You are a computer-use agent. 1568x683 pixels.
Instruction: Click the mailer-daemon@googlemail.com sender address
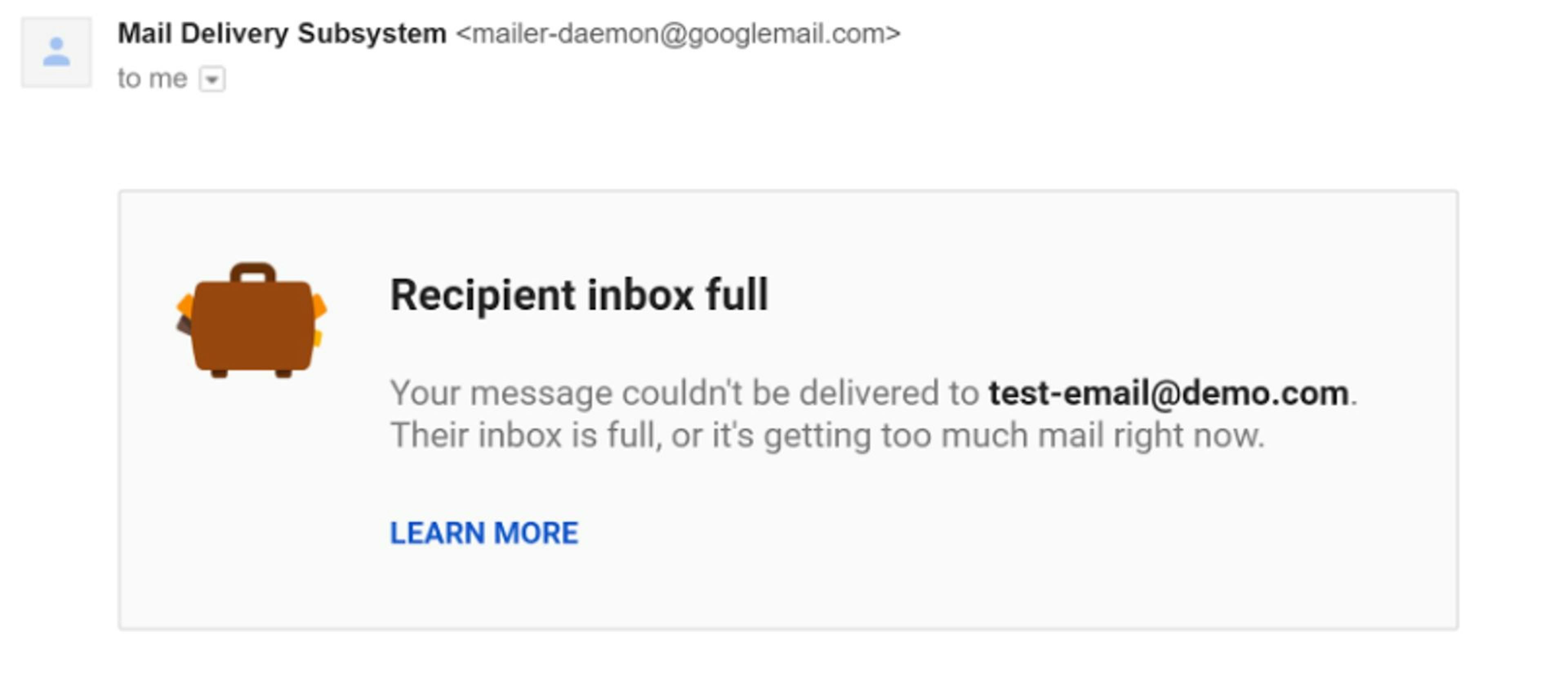[x=677, y=33]
